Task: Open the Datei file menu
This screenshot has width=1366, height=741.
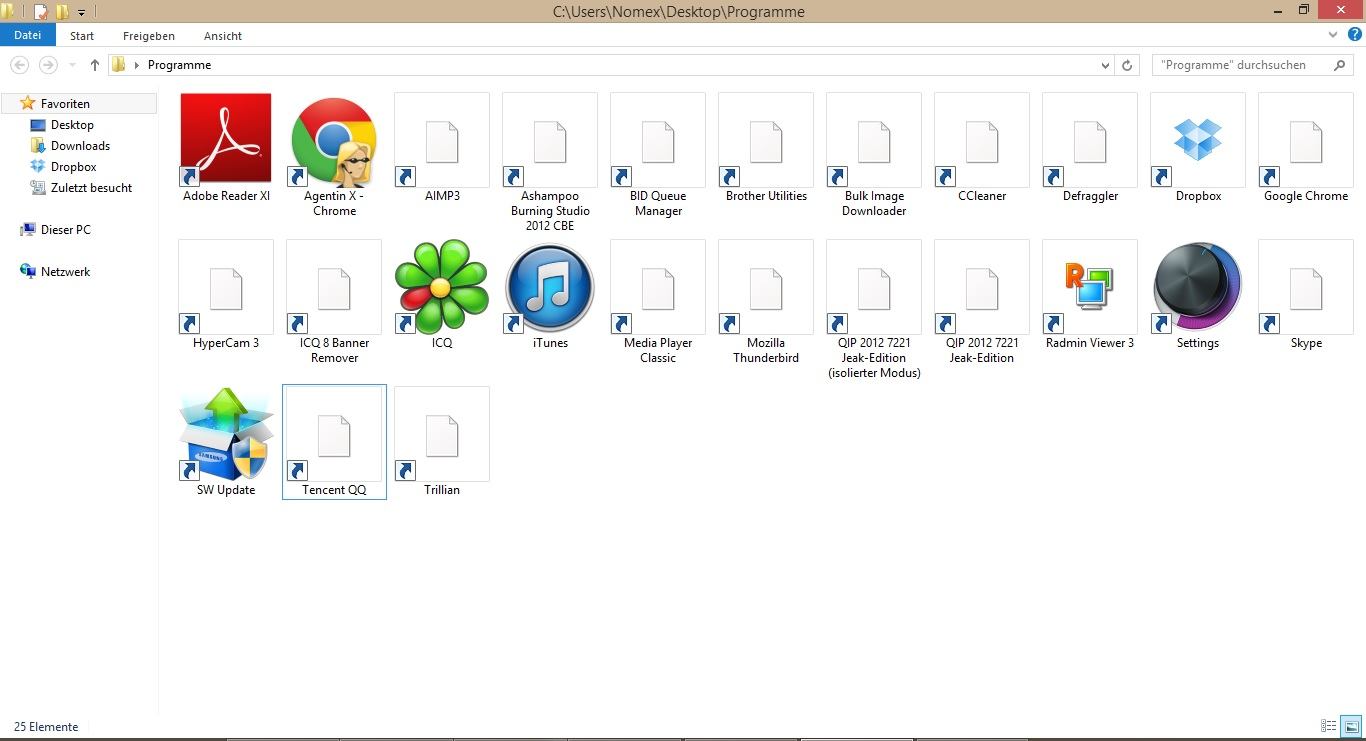Action: (x=27, y=35)
